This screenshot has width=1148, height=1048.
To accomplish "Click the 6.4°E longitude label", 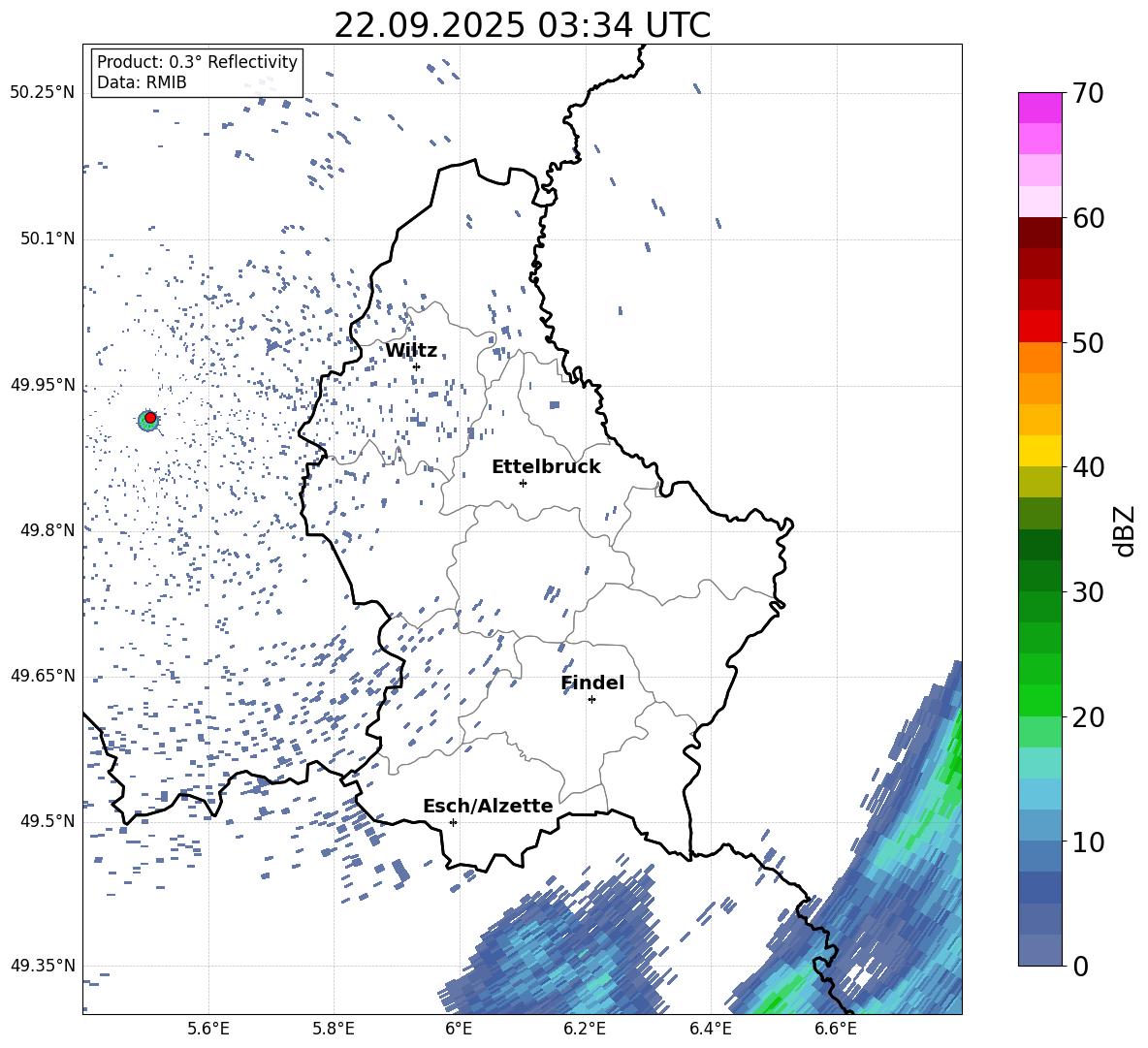I will (x=710, y=1030).
